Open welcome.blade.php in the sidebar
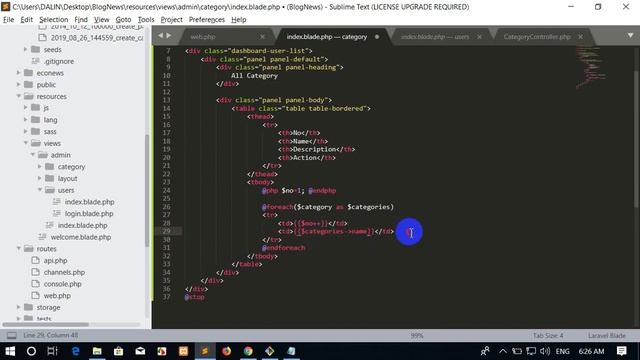Viewport: 640px width, 360px height. tap(81, 237)
